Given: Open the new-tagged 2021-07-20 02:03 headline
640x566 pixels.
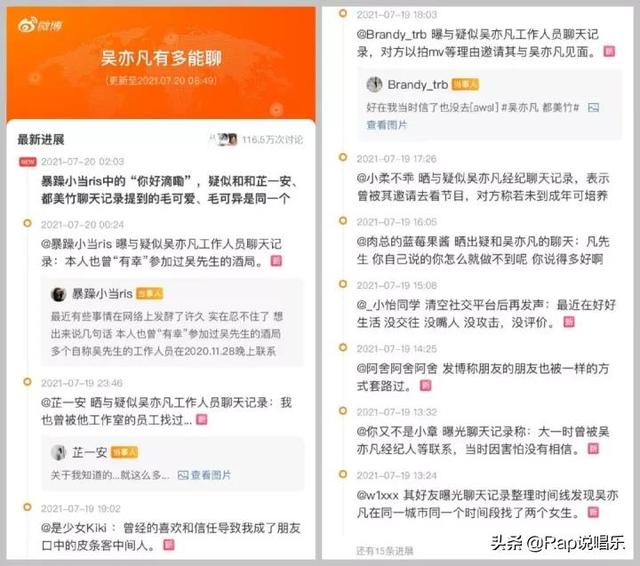Looking at the screenshot, I should (x=169, y=190).
